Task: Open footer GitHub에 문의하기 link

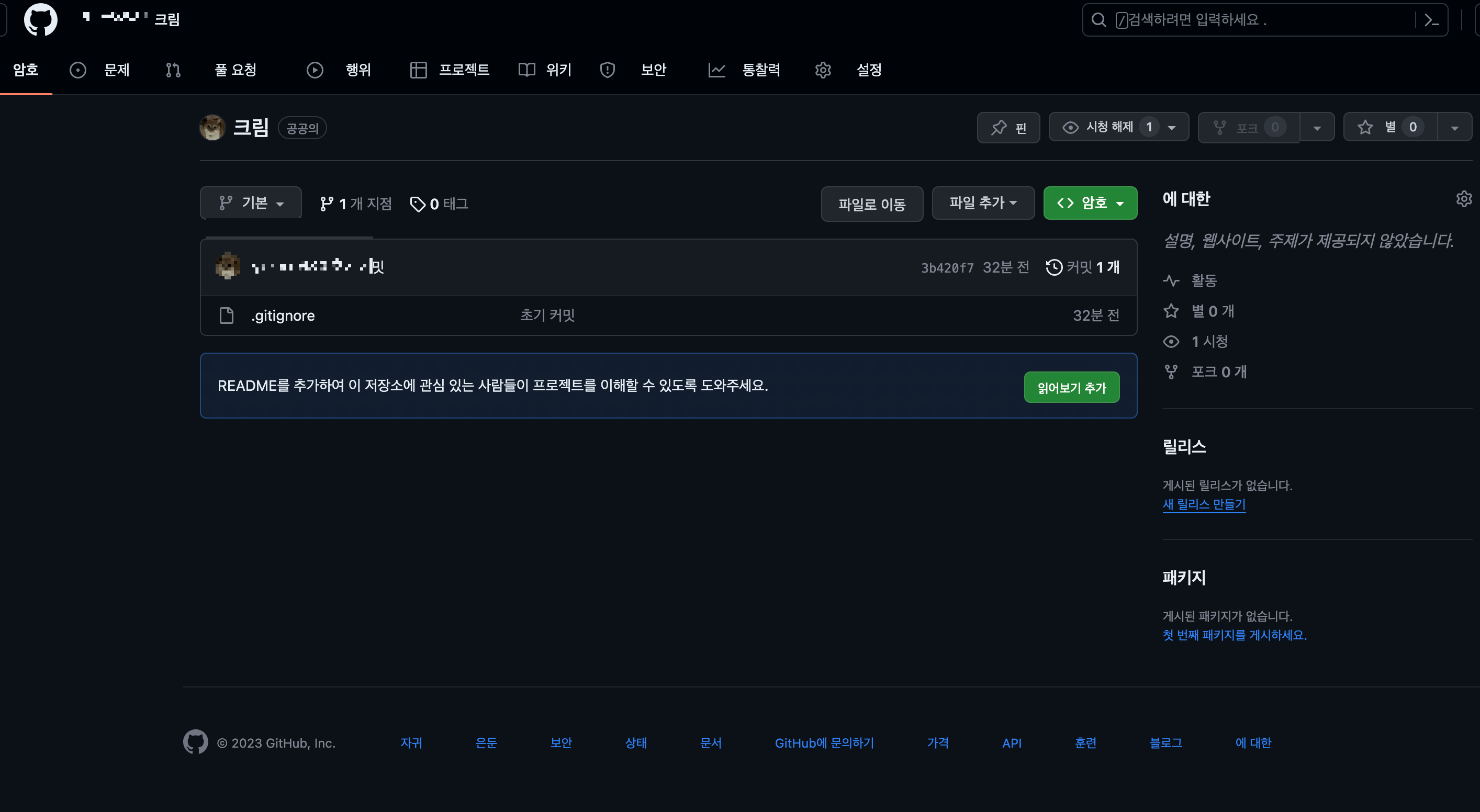Action: point(824,742)
